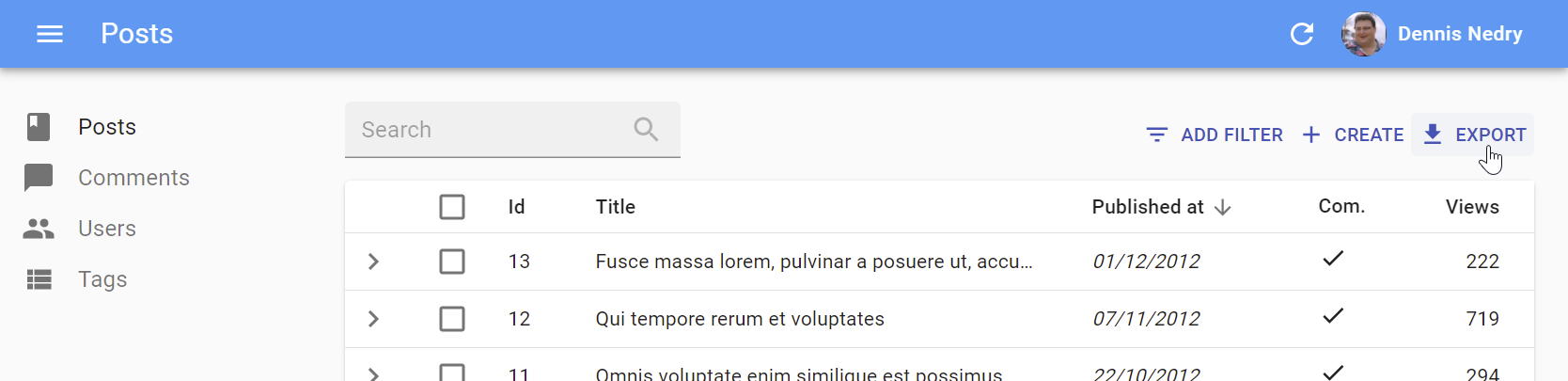Click the Tags list icon
This screenshot has height=381, width=1568.
tap(39, 279)
